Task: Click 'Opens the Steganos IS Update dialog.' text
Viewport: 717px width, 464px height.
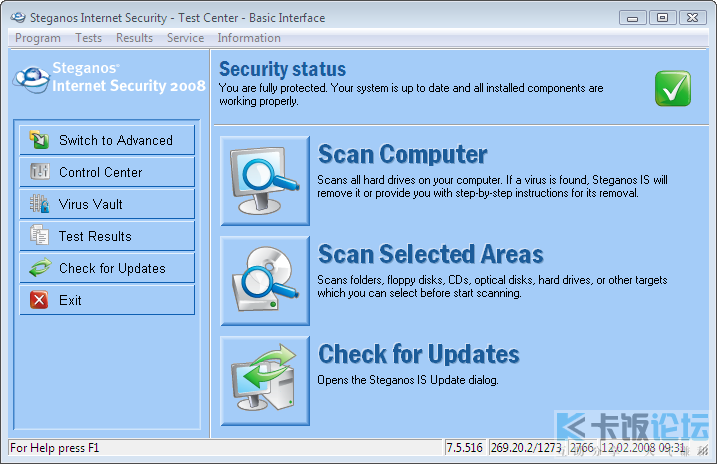Action: tap(408, 380)
